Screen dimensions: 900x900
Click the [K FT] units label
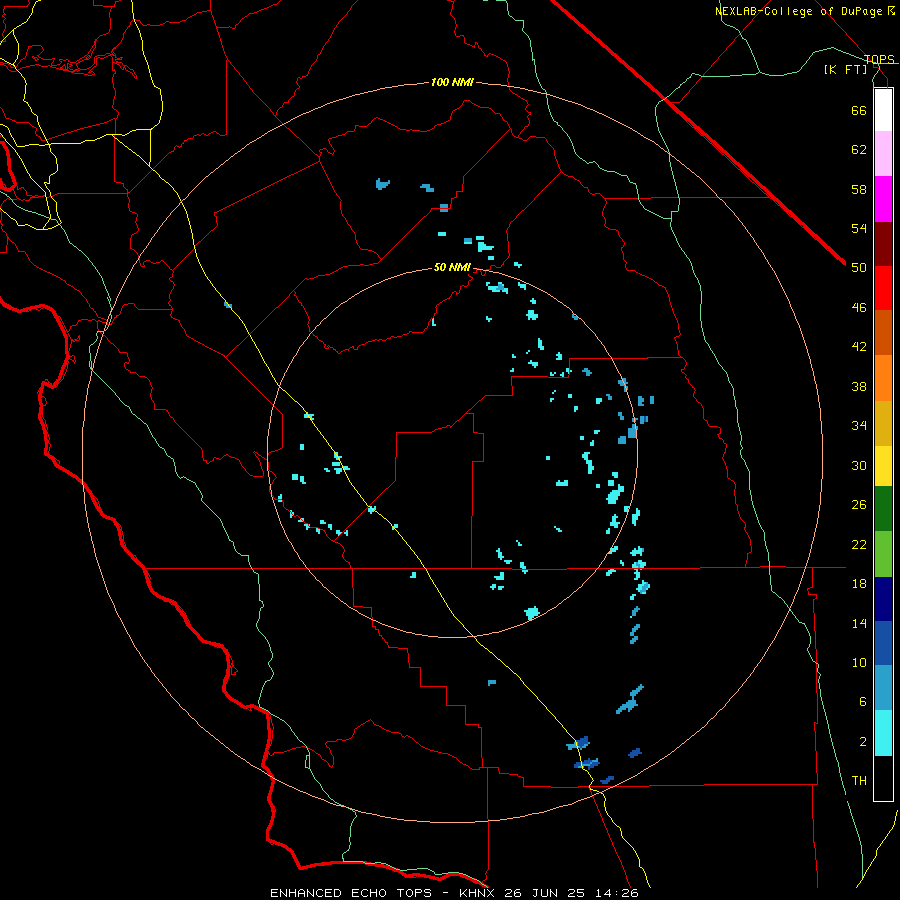pos(846,70)
